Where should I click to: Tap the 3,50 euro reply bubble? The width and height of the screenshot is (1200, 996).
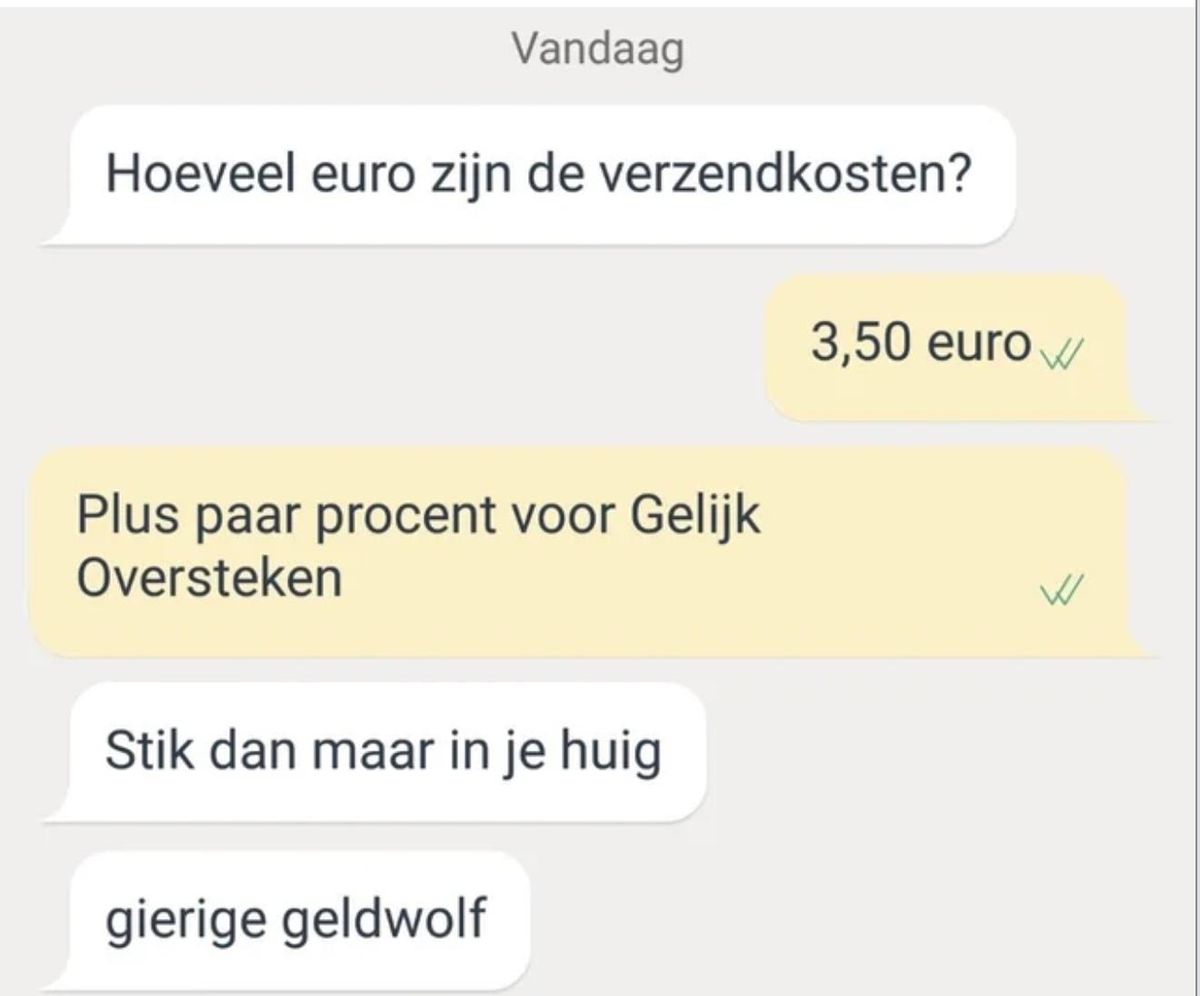(955, 348)
